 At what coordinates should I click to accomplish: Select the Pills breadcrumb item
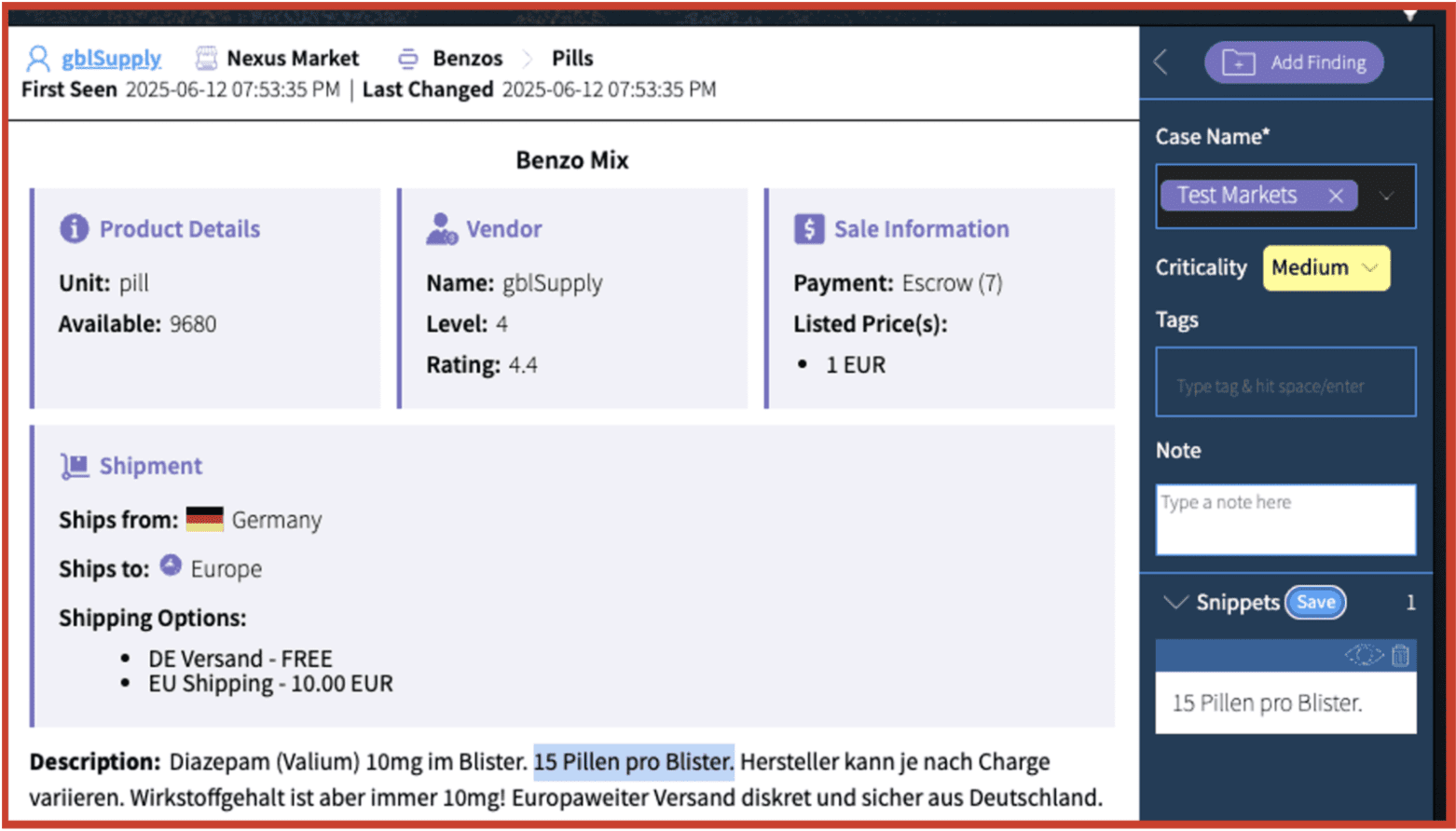[572, 59]
